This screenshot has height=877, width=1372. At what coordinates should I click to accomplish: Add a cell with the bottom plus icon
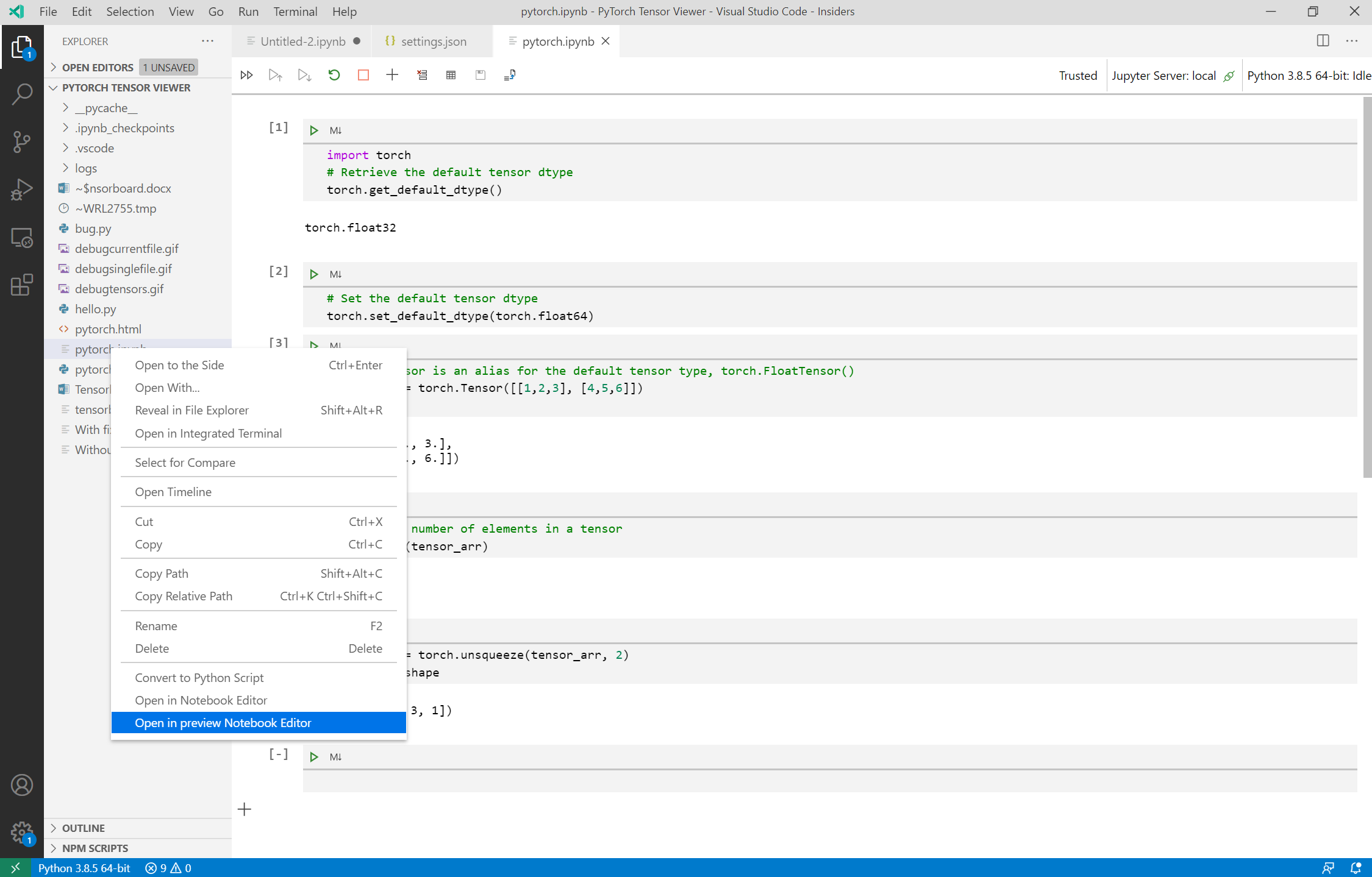pyautogui.click(x=245, y=809)
